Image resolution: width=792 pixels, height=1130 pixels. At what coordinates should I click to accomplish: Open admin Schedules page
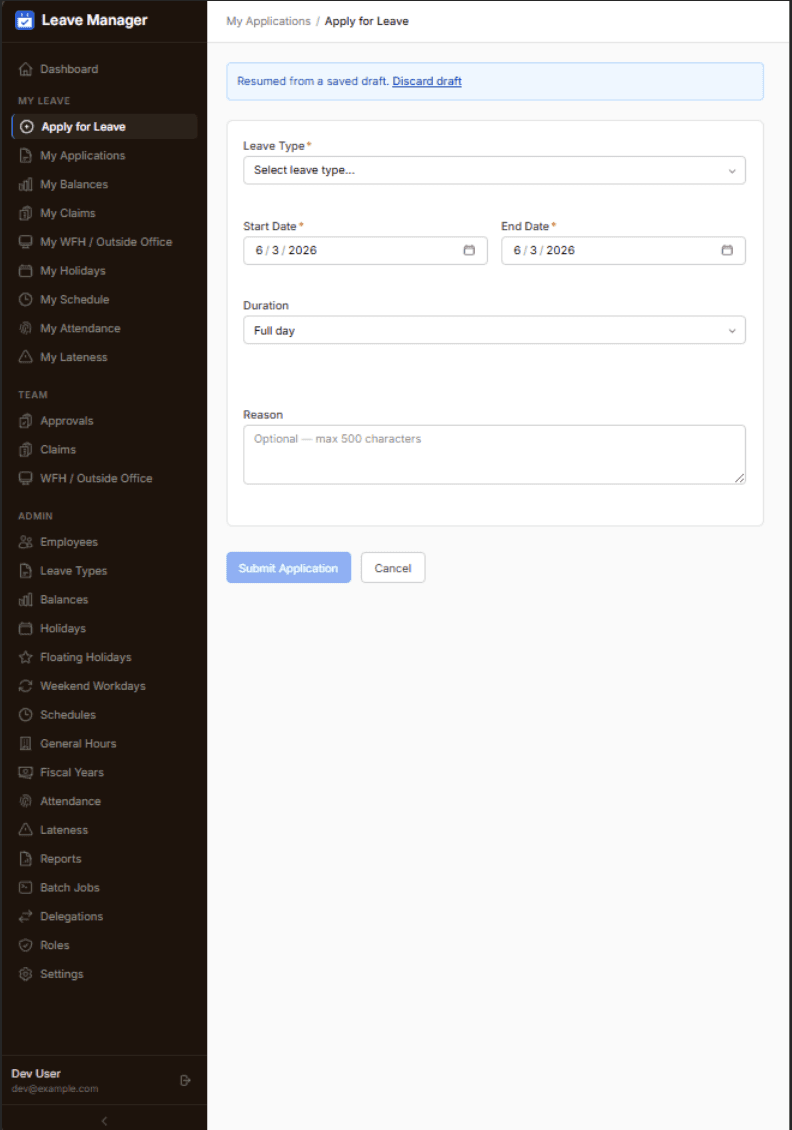coord(104,715)
